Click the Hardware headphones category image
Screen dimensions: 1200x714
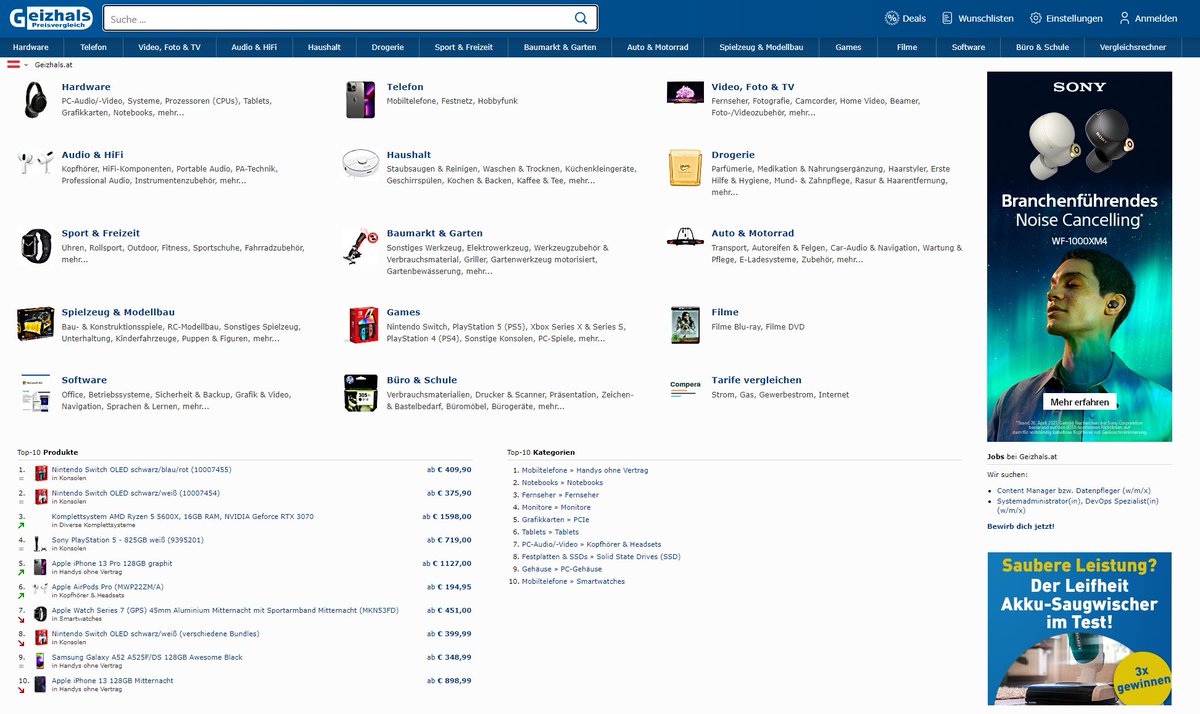tap(35, 100)
